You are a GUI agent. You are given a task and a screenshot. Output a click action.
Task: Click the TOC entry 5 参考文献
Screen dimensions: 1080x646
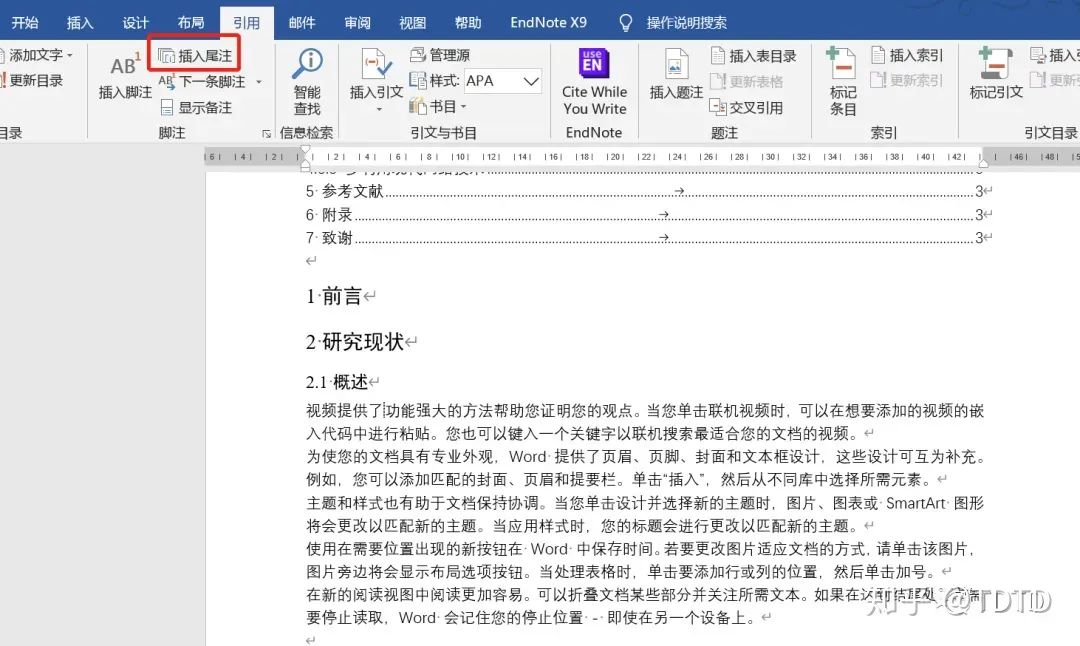click(x=645, y=191)
